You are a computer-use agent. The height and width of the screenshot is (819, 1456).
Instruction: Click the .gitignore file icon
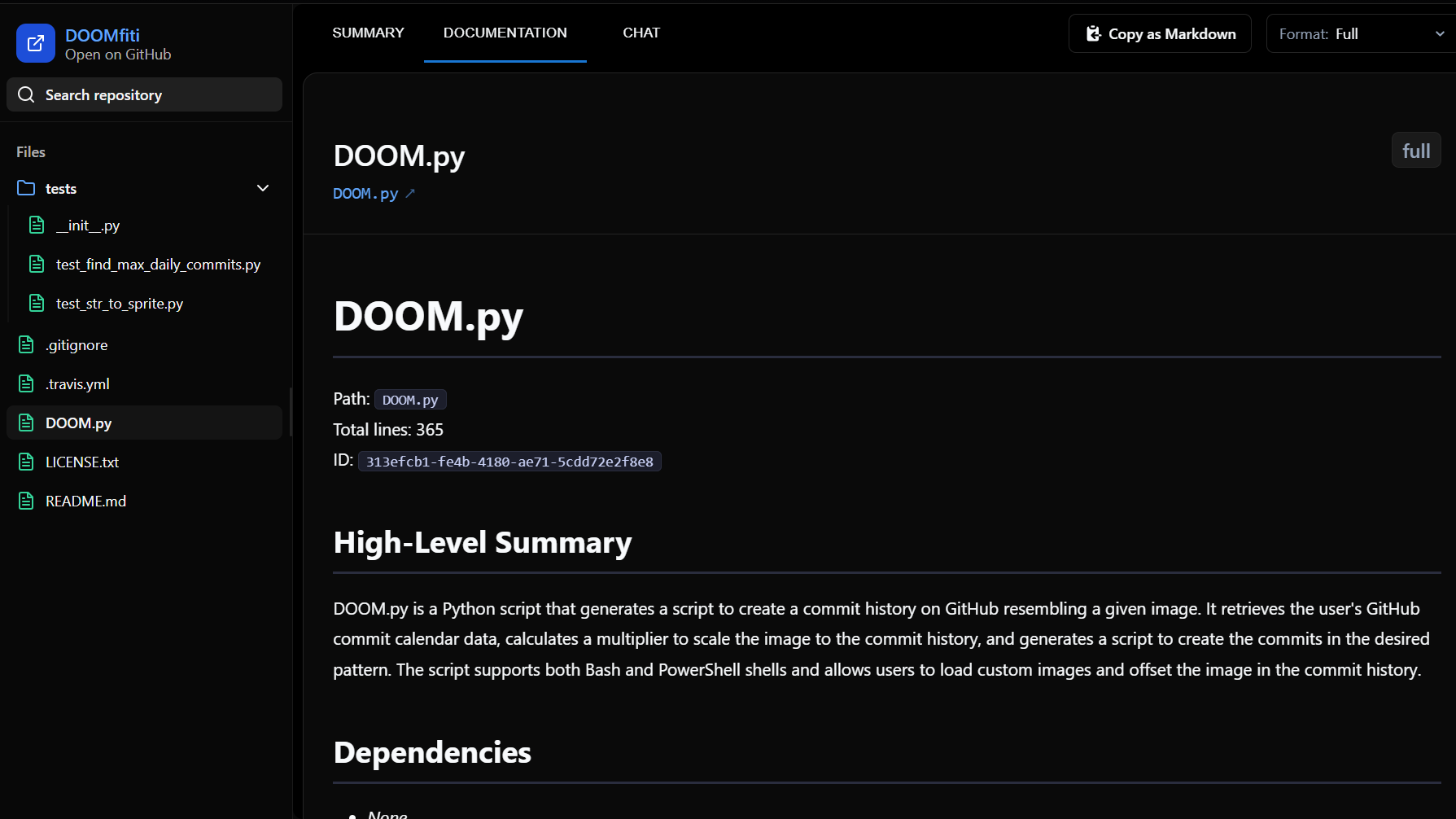point(26,344)
